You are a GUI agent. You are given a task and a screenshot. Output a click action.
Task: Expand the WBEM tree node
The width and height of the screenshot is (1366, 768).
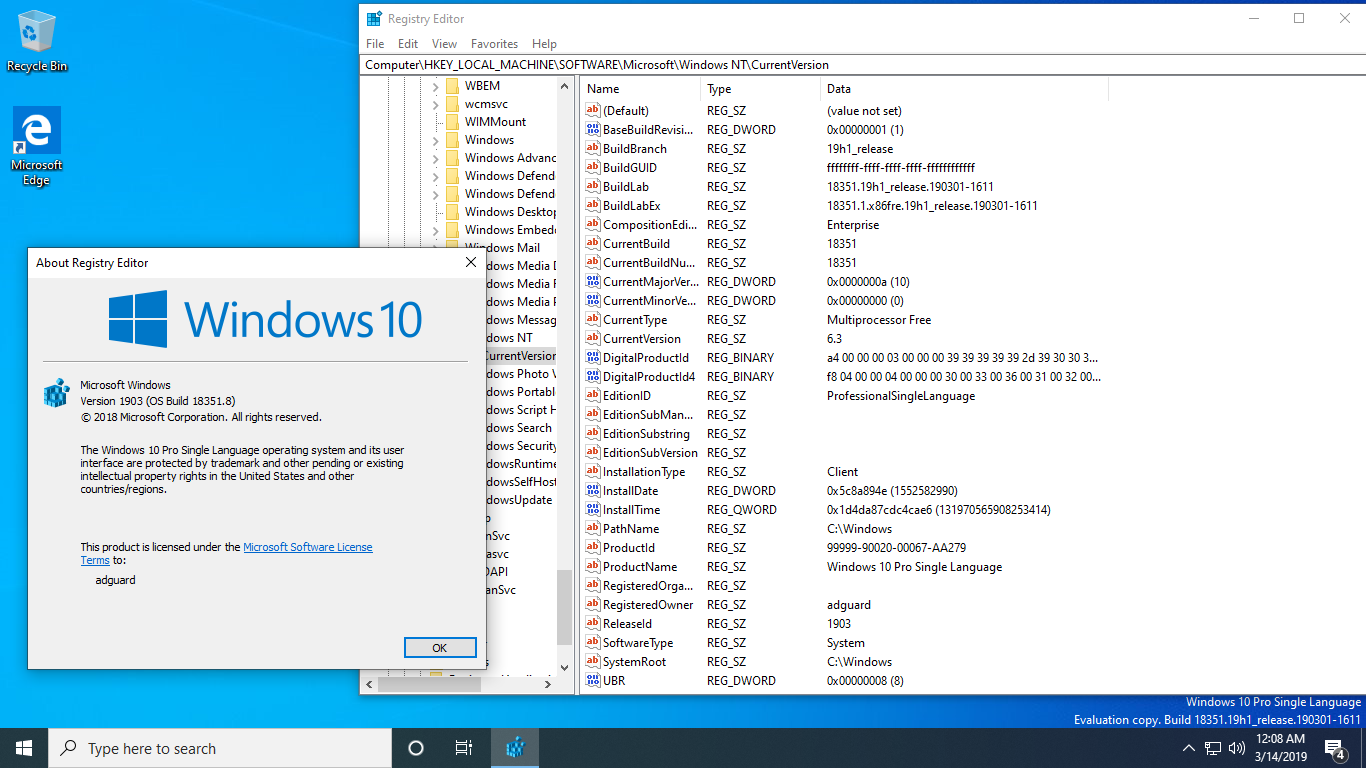[x=435, y=86]
